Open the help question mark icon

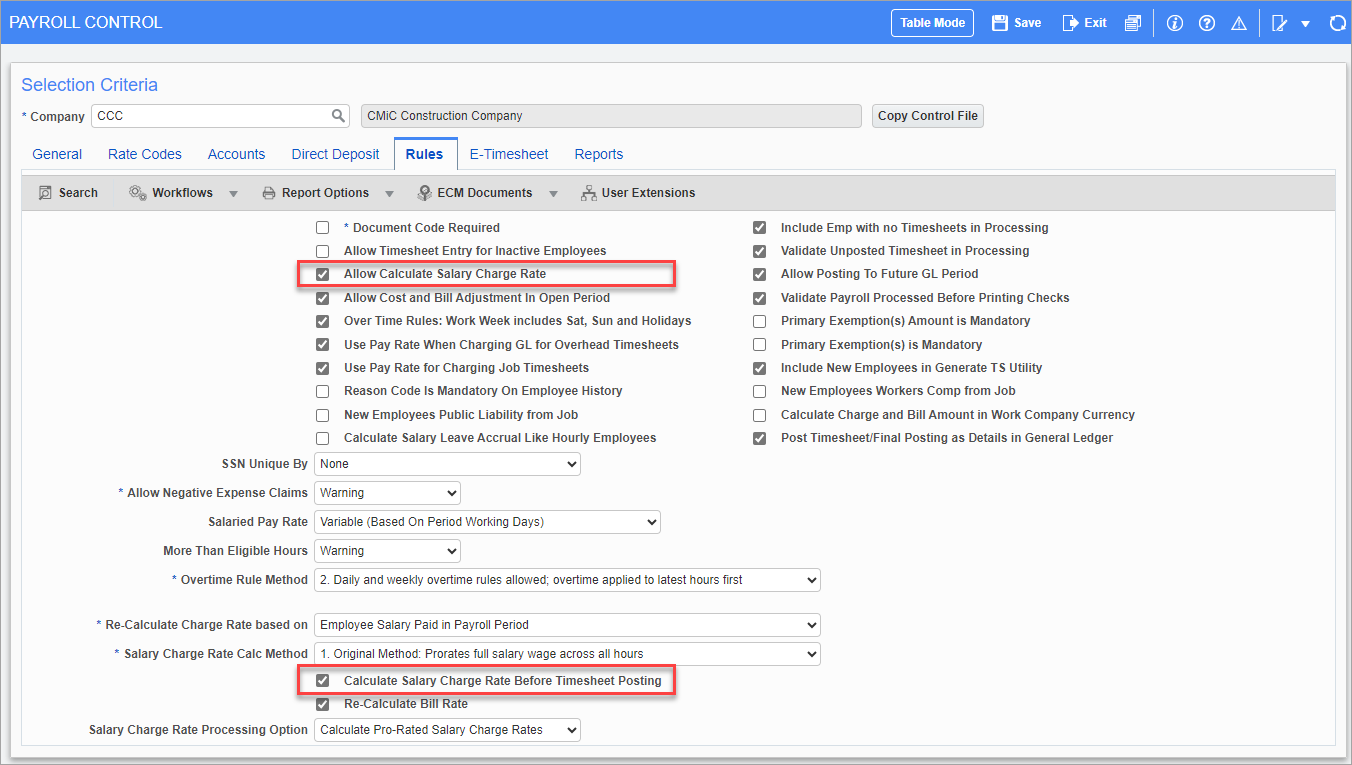[x=1207, y=23]
